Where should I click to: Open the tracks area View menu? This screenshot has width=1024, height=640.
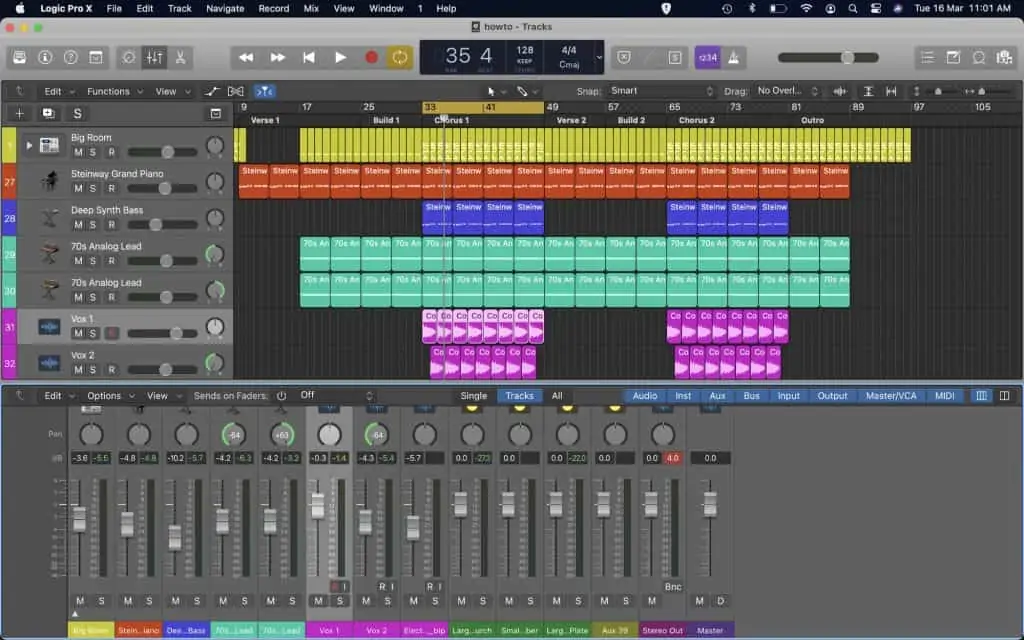[172, 91]
